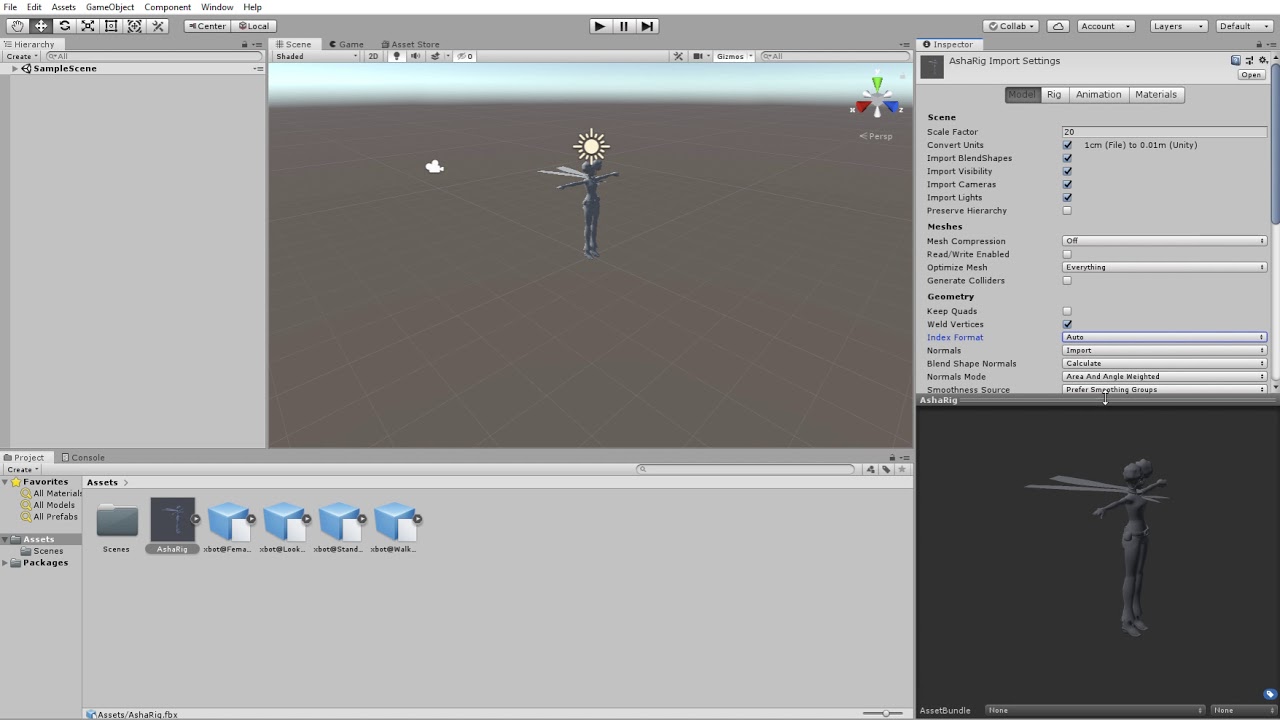Select the Scale tool
Viewport: 1280px width, 720px height.
[x=88, y=25]
